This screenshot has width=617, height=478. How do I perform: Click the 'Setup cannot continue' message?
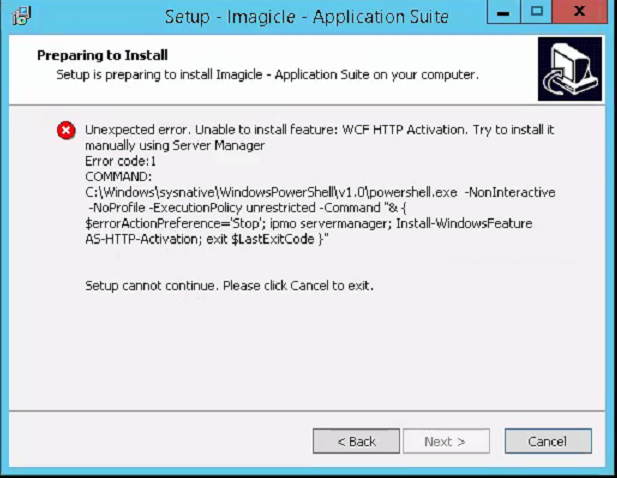tap(229, 285)
